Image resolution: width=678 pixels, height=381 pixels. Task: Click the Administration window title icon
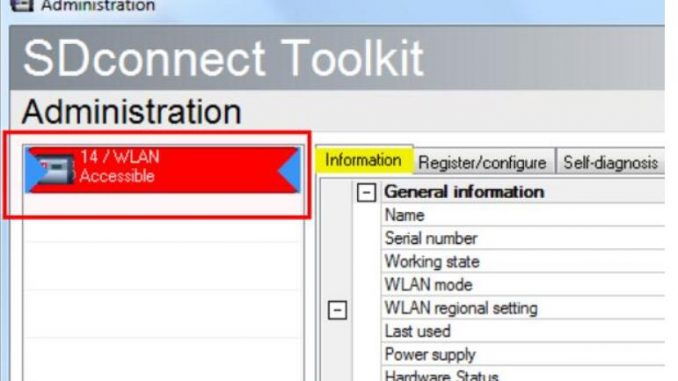(21, 5)
